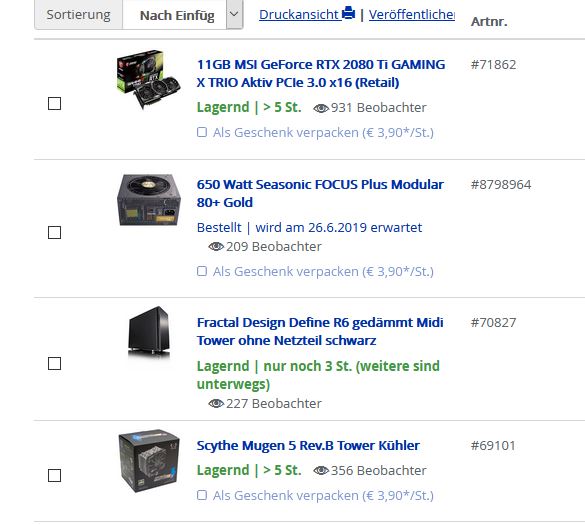
Task: Click the eye icon next to 356 Beobachter
Action: point(321,471)
